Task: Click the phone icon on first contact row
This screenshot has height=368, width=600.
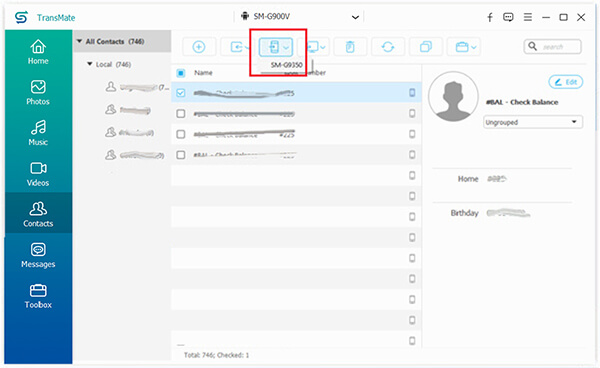Action: point(412,93)
